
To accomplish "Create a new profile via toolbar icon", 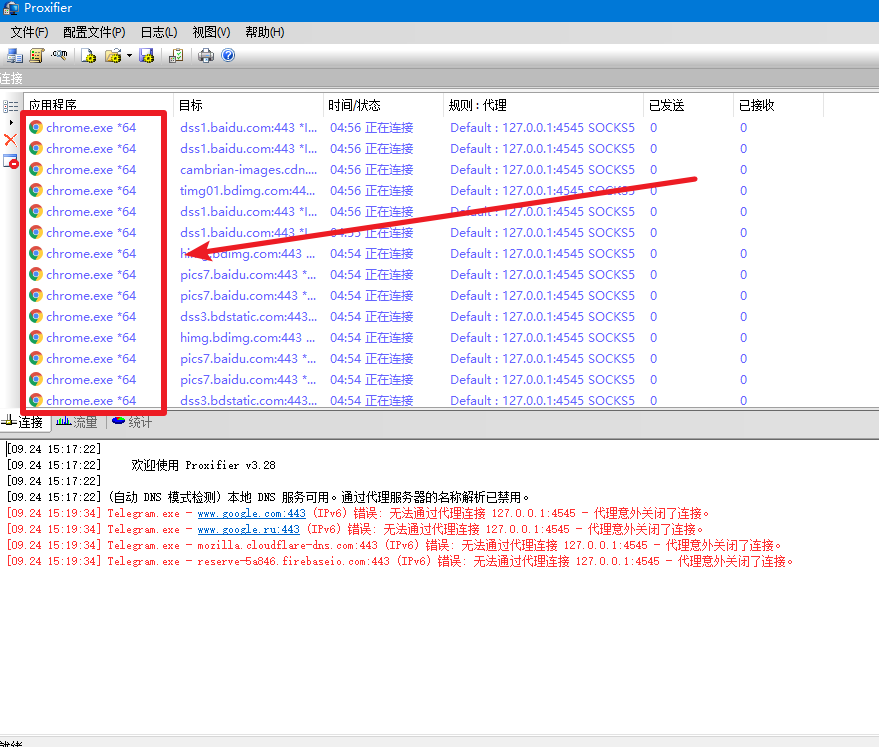I will pyautogui.click(x=89, y=55).
